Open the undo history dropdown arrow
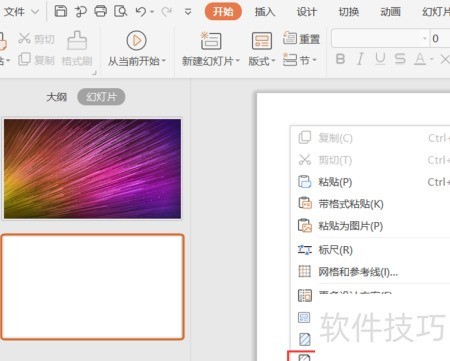This screenshot has width=450, height=361. click(152, 12)
